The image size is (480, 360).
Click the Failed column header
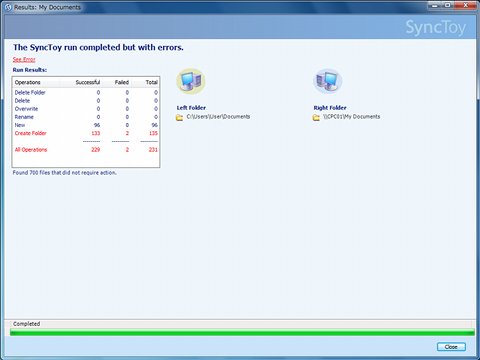click(122, 82)
